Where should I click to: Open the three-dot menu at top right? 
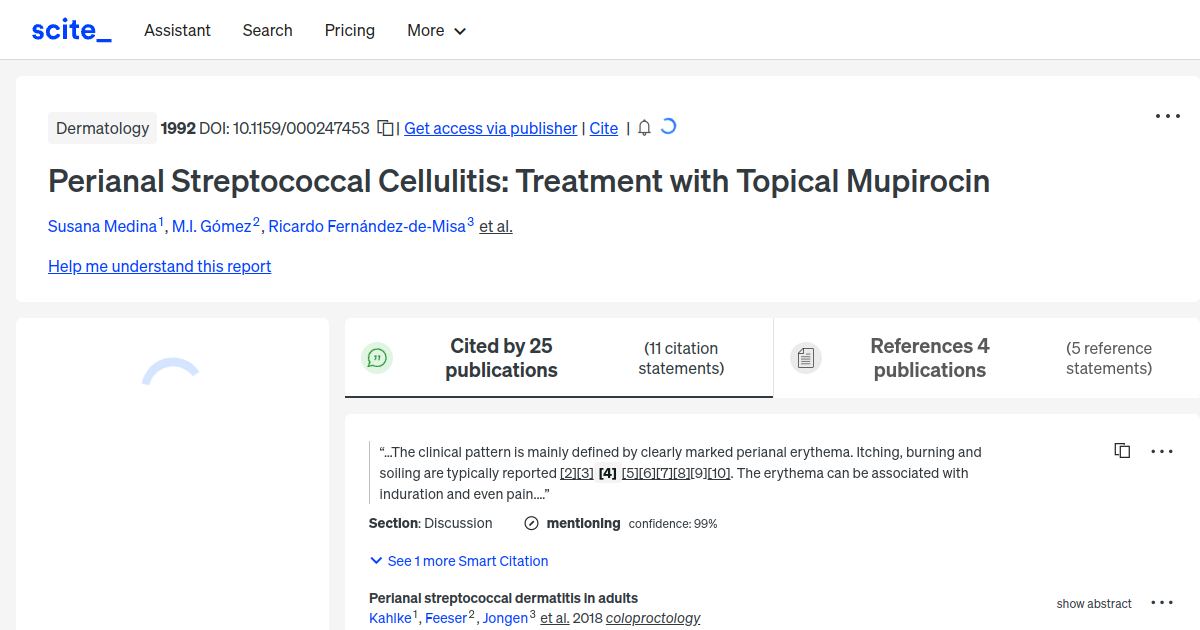click(1167, 116)
